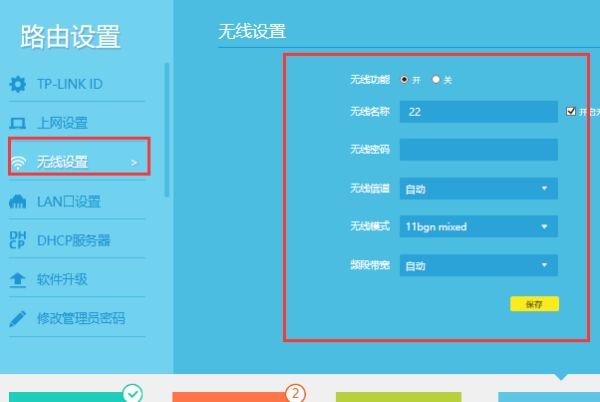Click the 无线名称 input field containing 22
Image resolution: width=600 pixels, height=402 pixels.
pyautogui.click(x=478, y=112)
